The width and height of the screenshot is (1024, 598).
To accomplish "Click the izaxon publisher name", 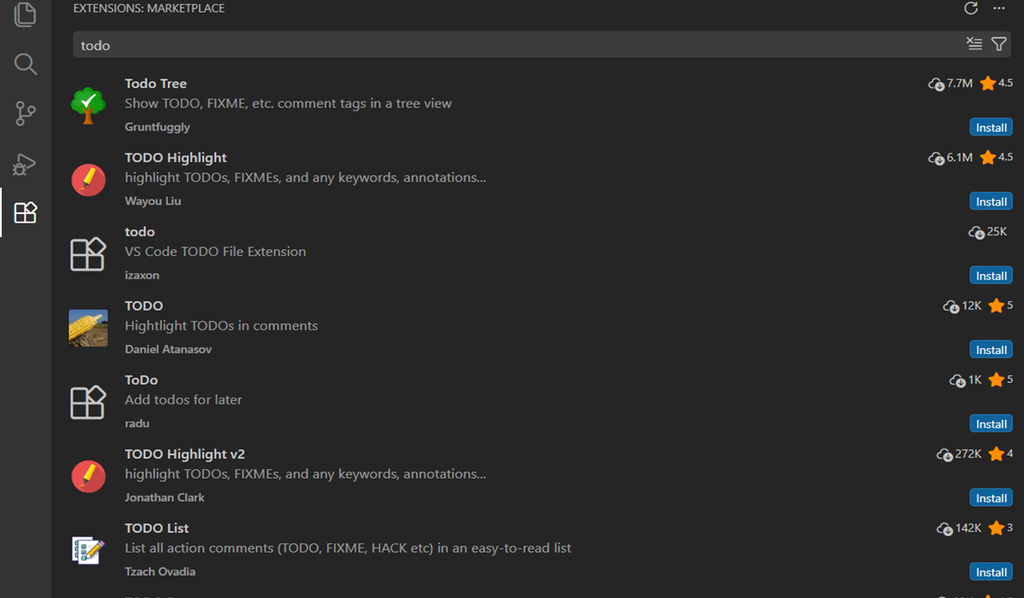I will click(142, 275).
